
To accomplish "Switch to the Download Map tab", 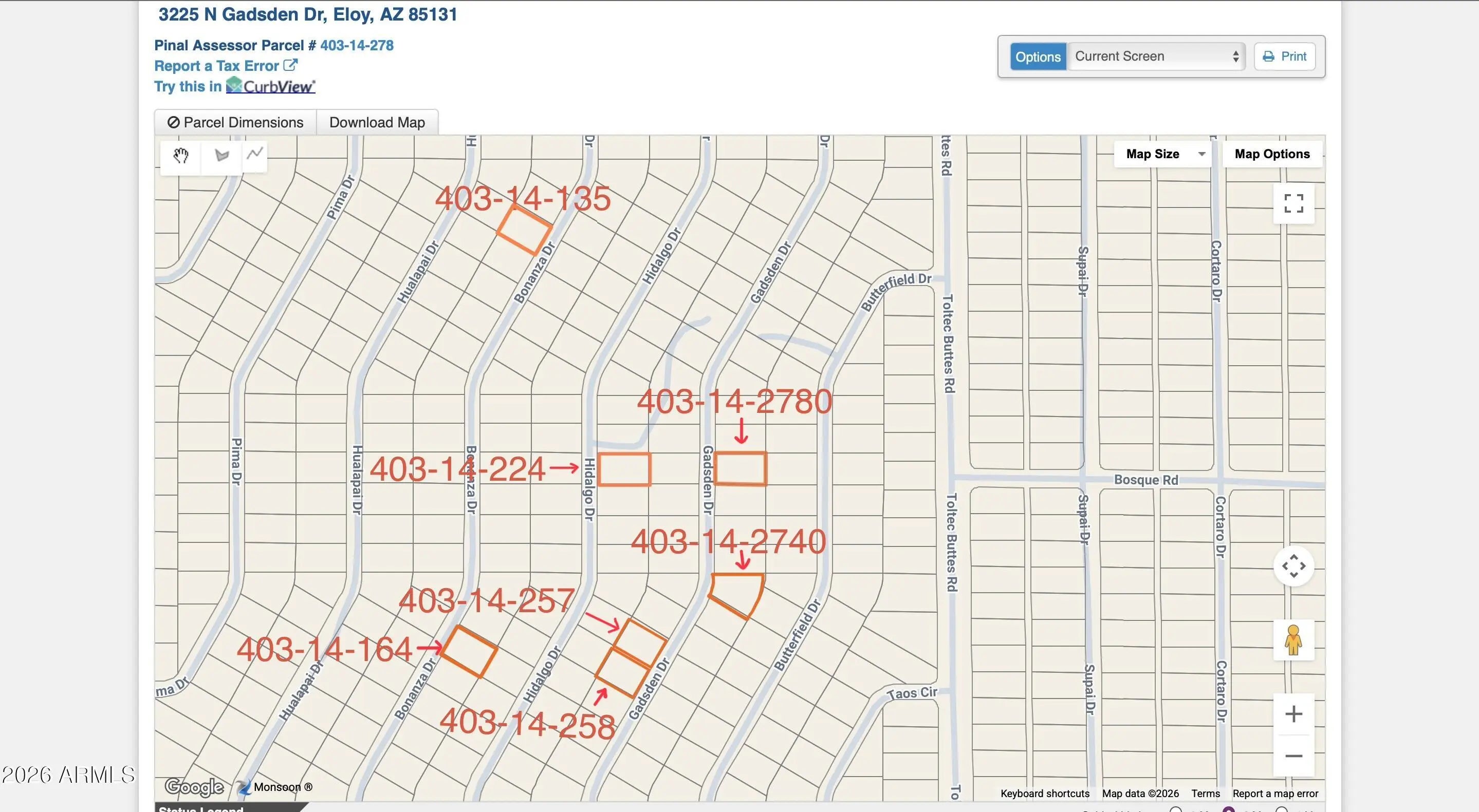I will [377, 122].
